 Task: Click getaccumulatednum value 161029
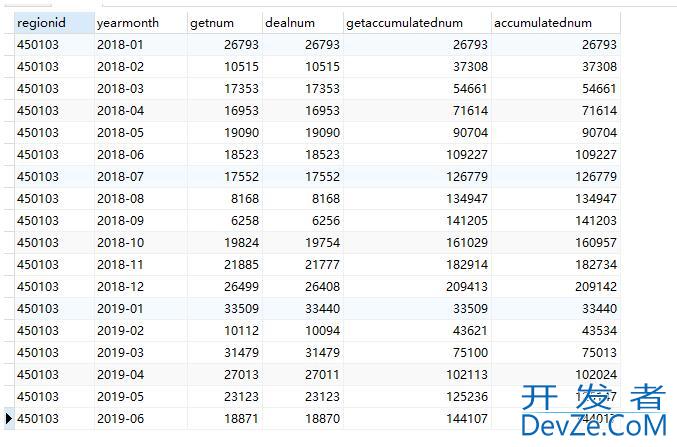click(x=417, y=243)
